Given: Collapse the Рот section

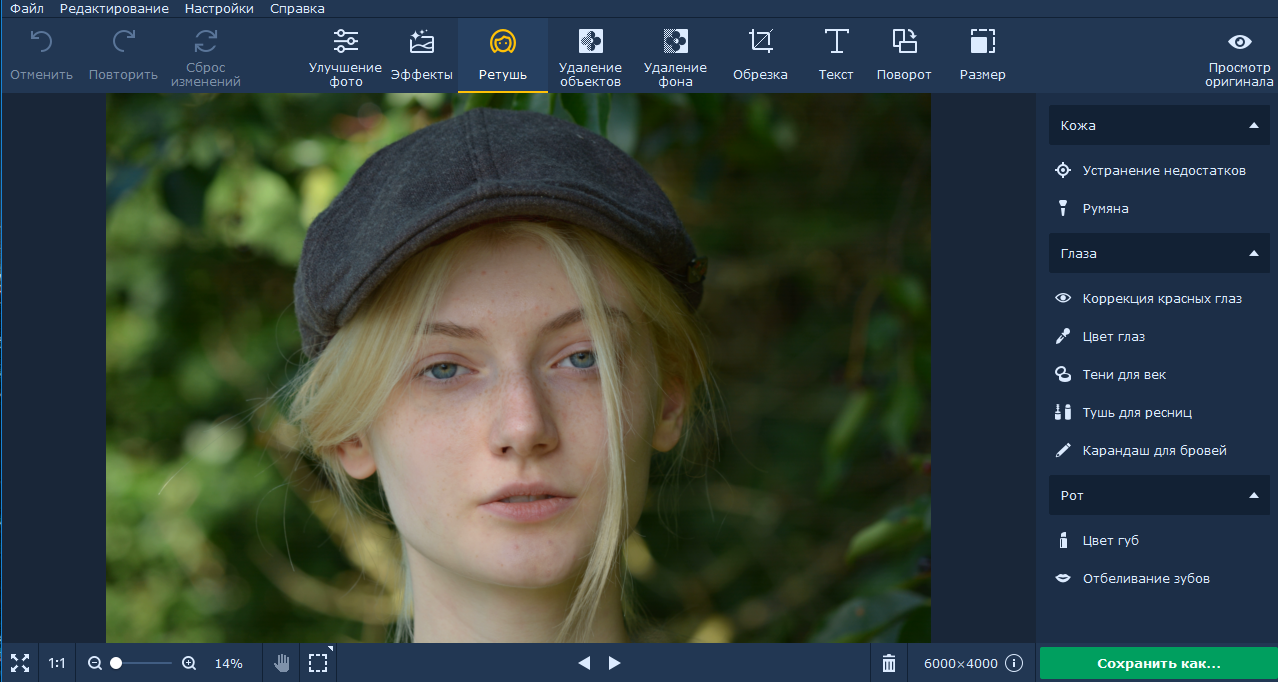Looking at the screenshot, I should pos(1253,496).
